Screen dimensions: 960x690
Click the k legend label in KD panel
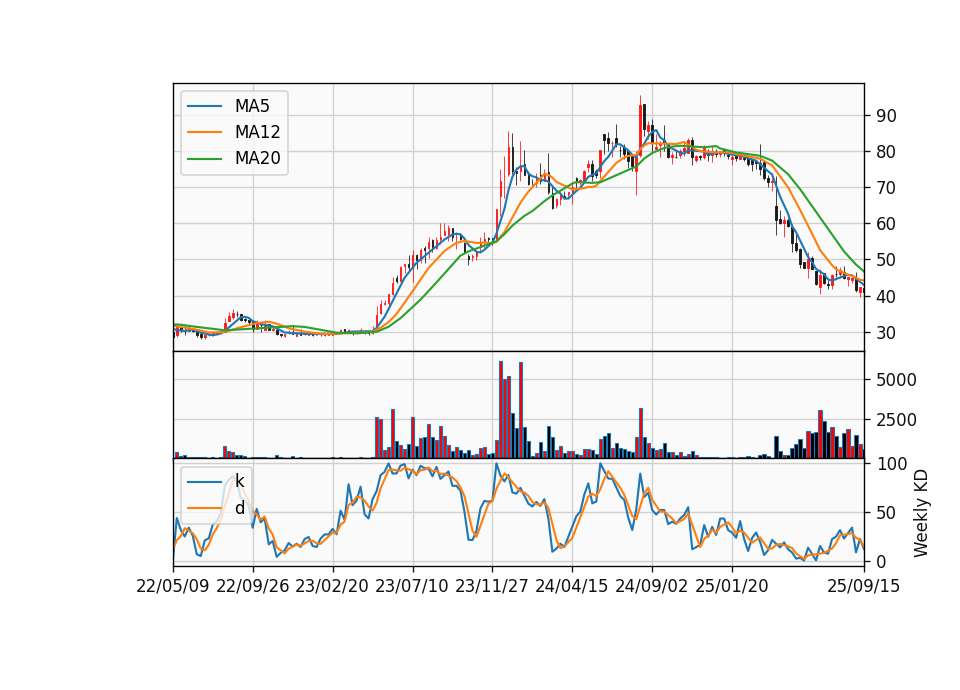pyautogui.click(x=239, y=481)
